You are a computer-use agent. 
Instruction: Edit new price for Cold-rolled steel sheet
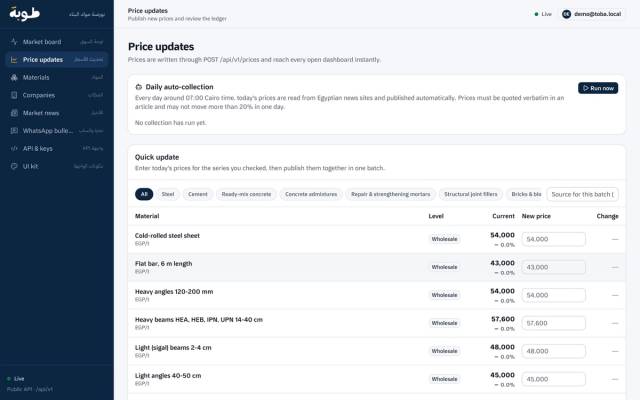(553, 239)
